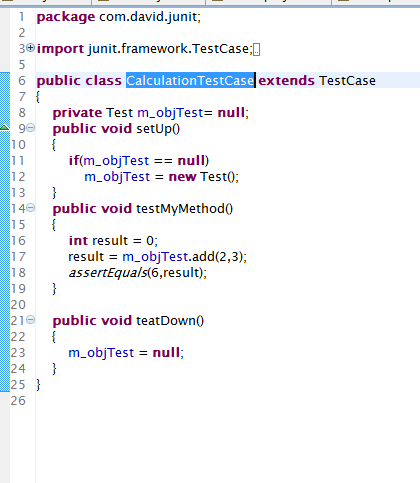
Task: Click the highlighted CalculationTestCase class name
Action: coord(190,81)
